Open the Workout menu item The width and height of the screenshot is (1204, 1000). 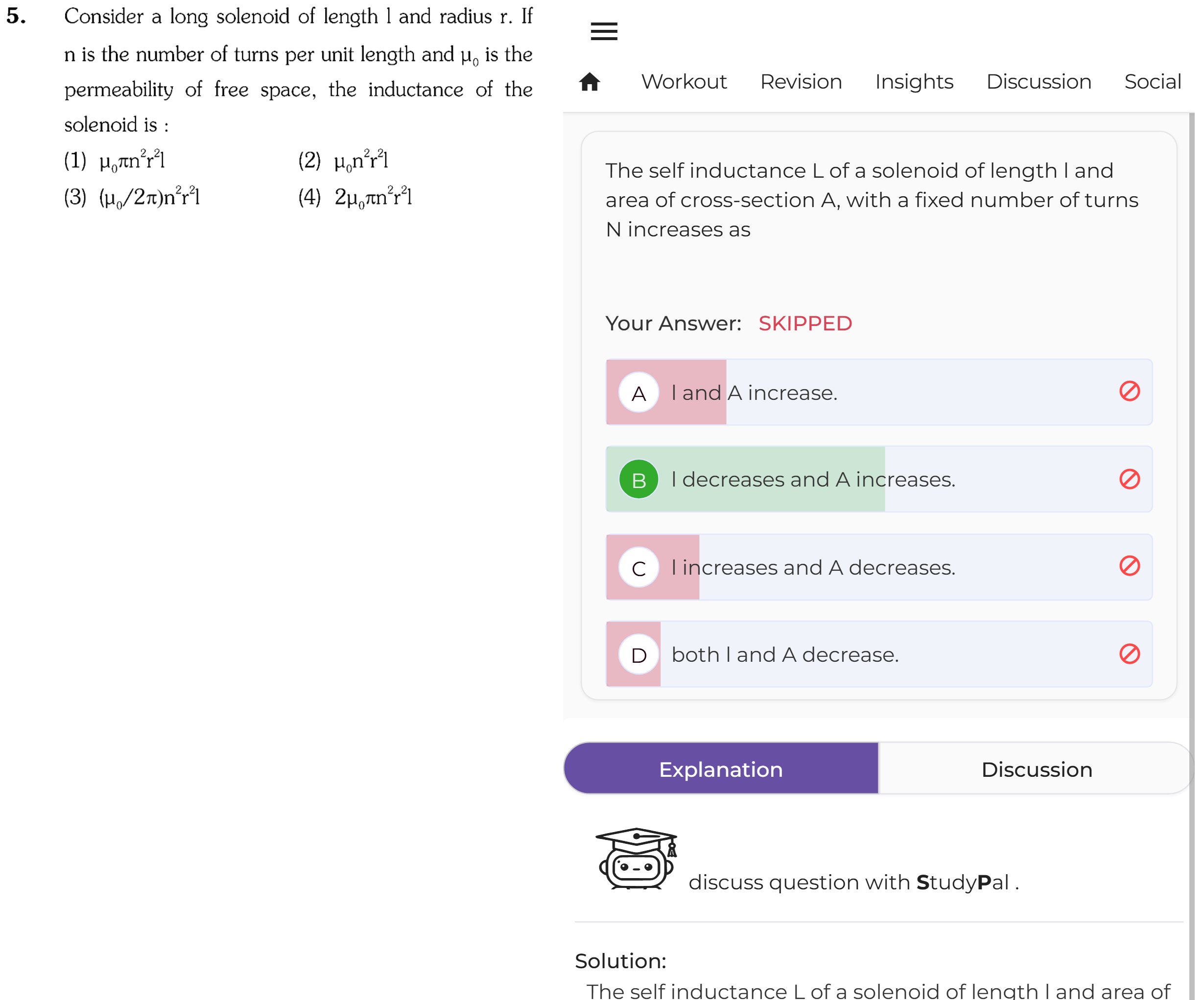tap(684, 82)
